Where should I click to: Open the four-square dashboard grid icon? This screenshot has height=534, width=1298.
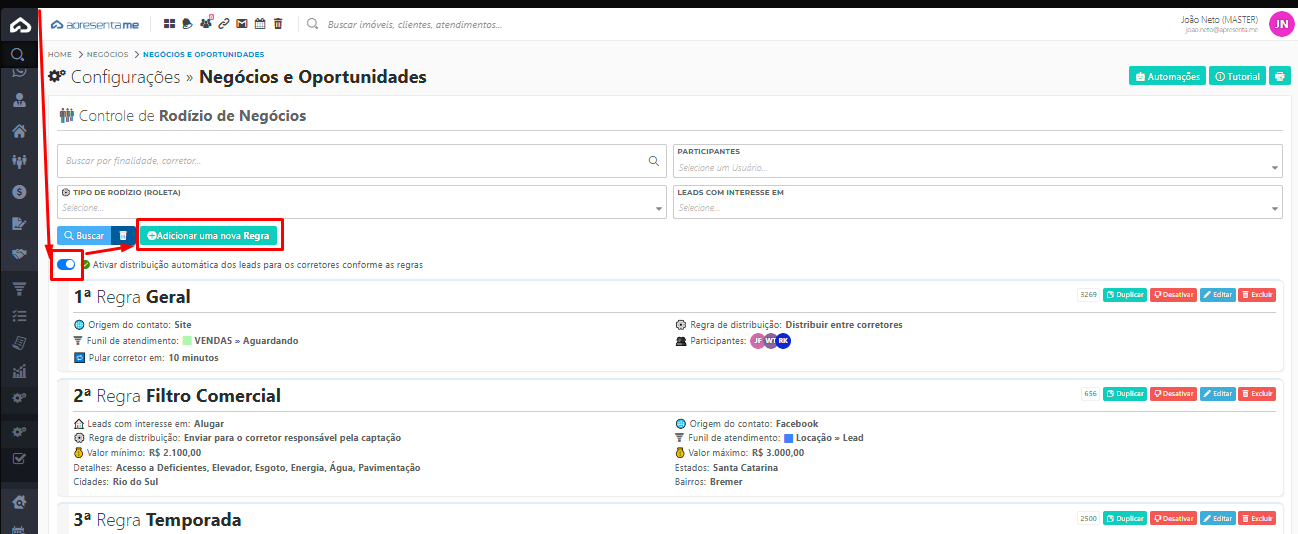click(x=169, y=24)
